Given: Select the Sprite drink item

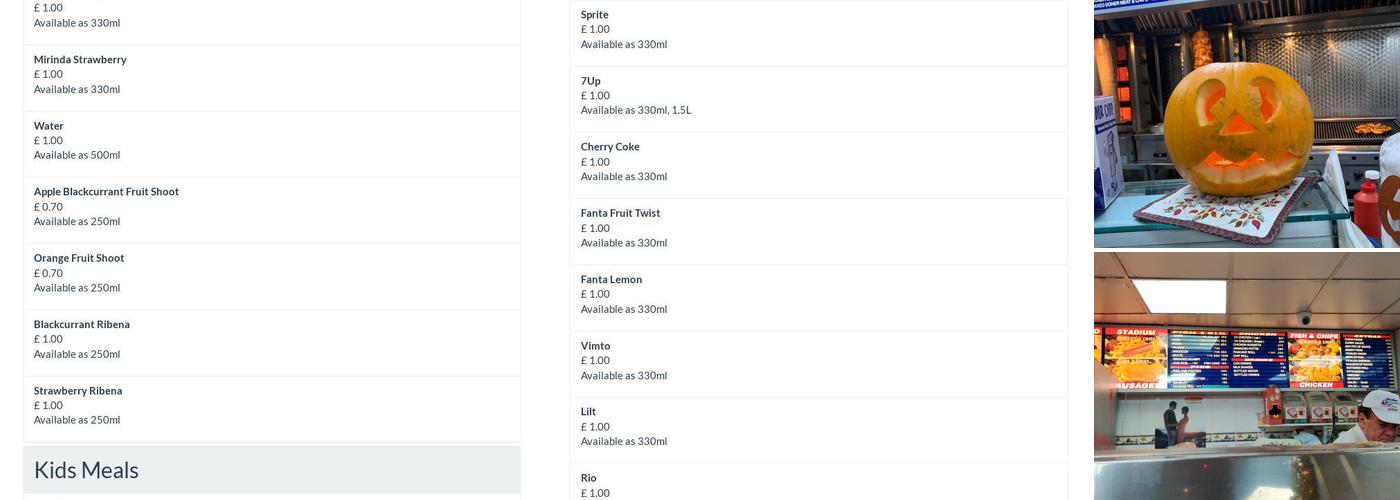Looking at the screenshot, I should coord(595,15).
